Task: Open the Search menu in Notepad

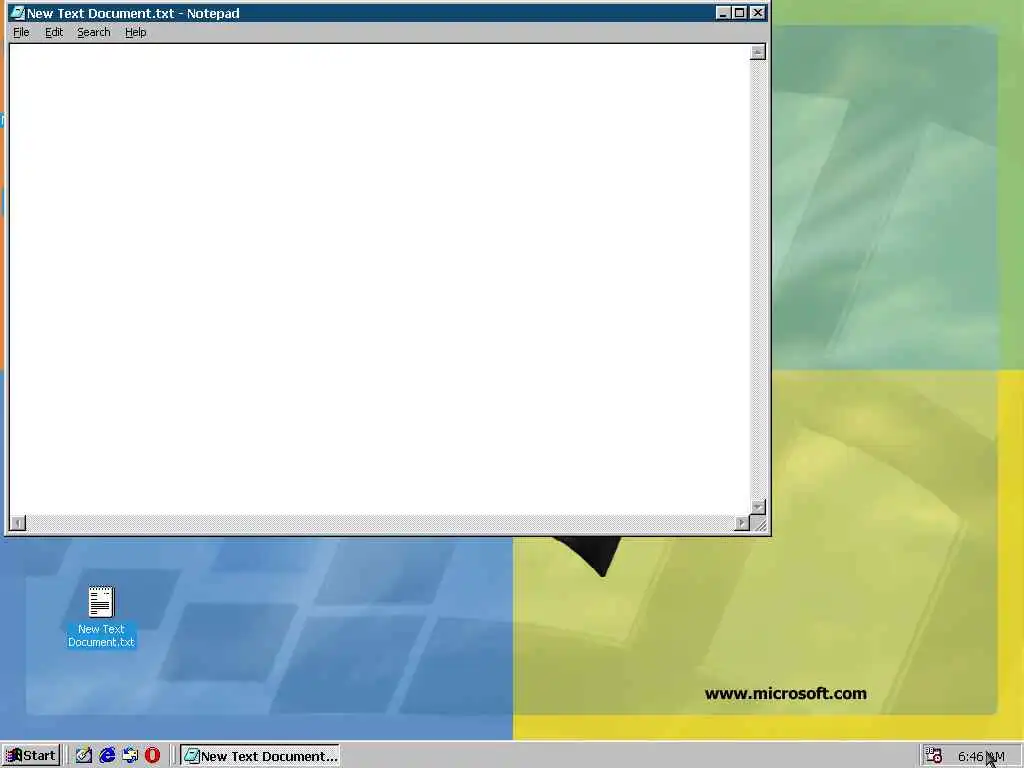Action: coord(93,32)
